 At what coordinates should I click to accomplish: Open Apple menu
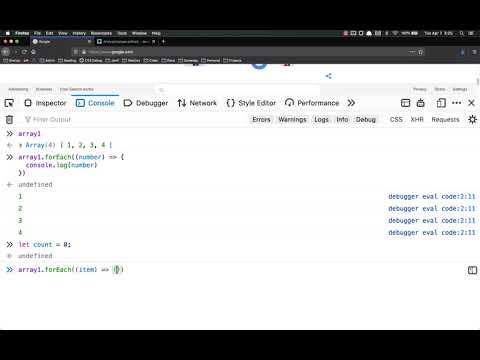click(7, 33)
